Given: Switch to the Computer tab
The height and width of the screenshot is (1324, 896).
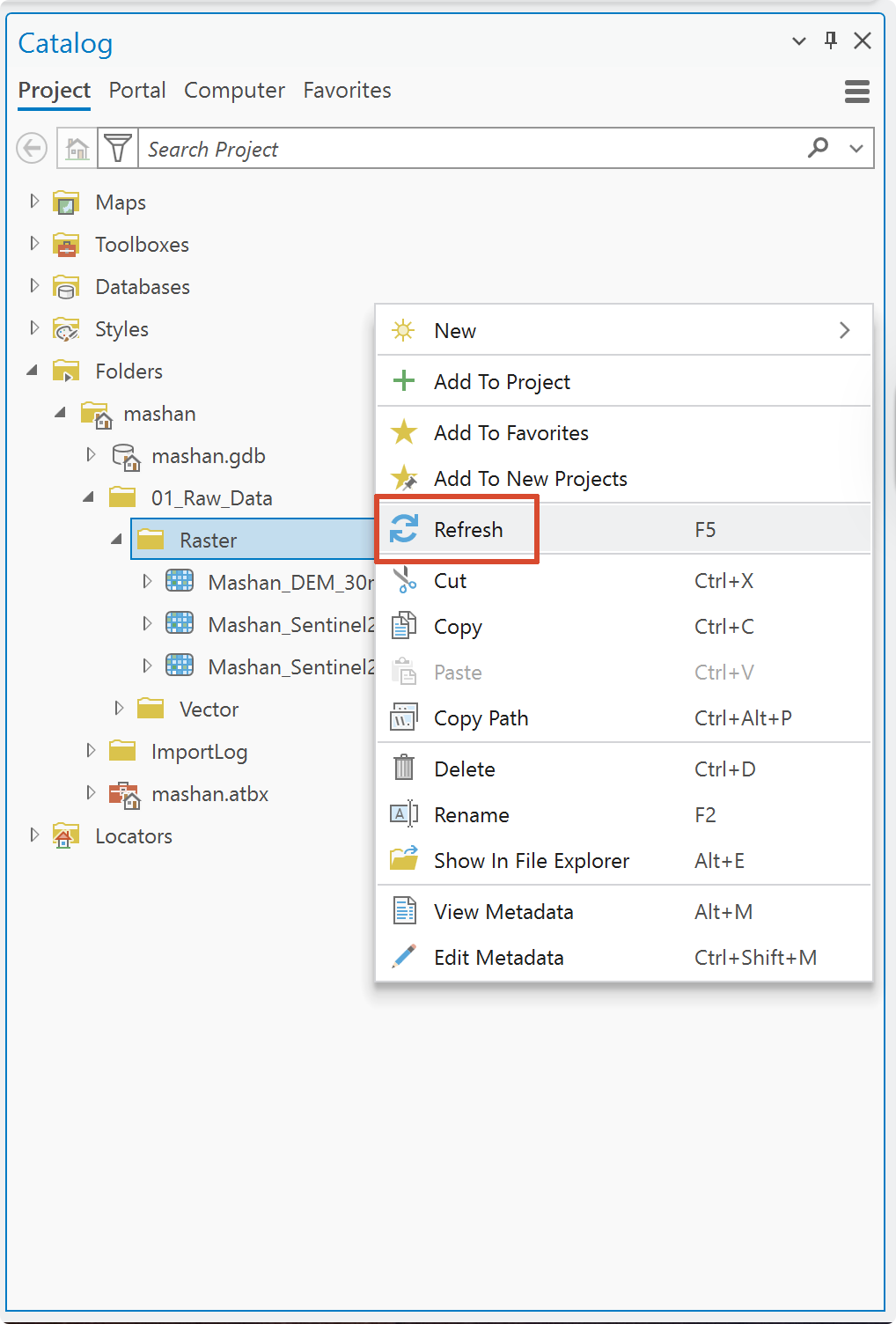Looking at the screenshot, I should tap(234, 91).
